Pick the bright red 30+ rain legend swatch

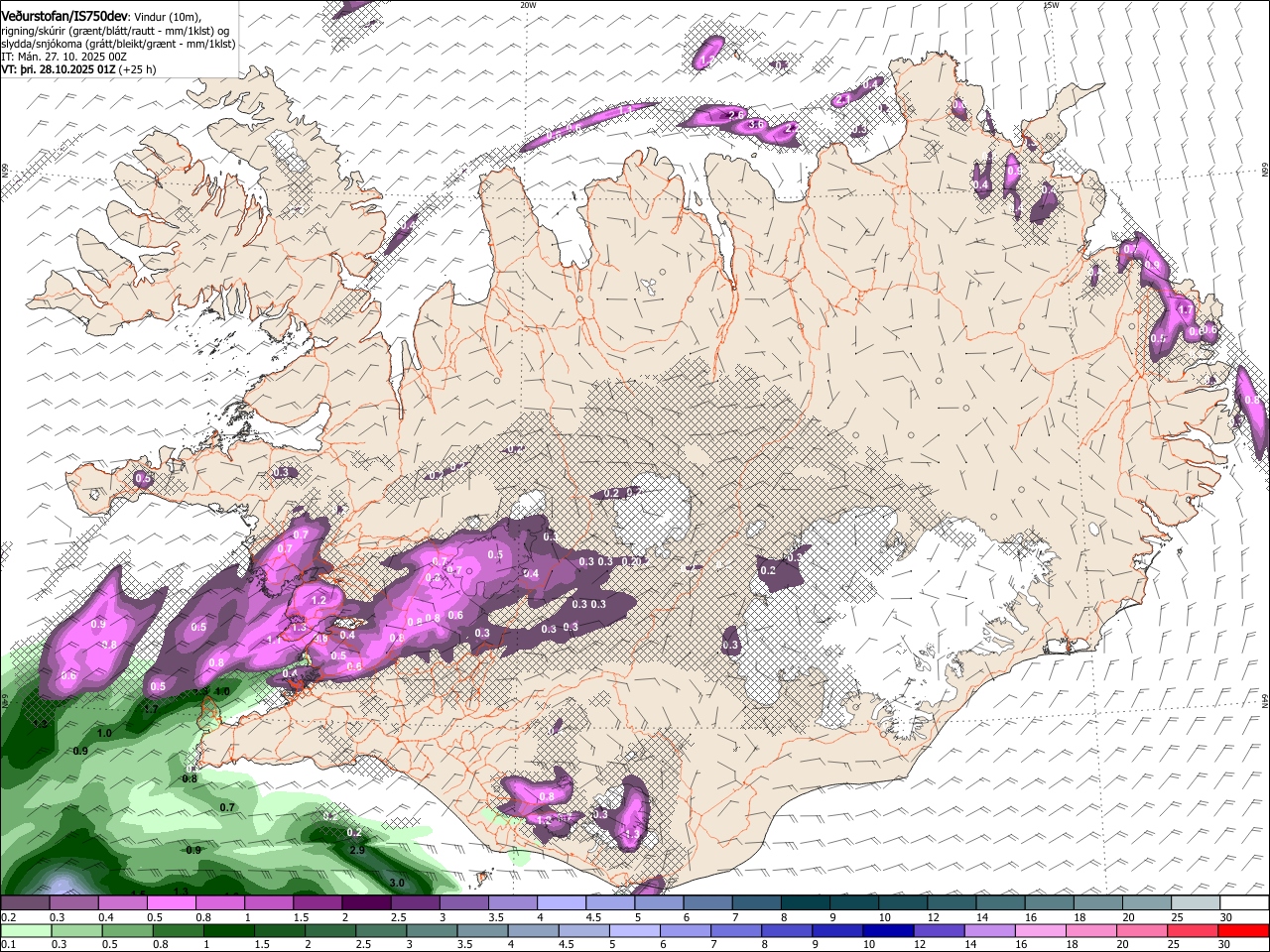[1244, 931]
